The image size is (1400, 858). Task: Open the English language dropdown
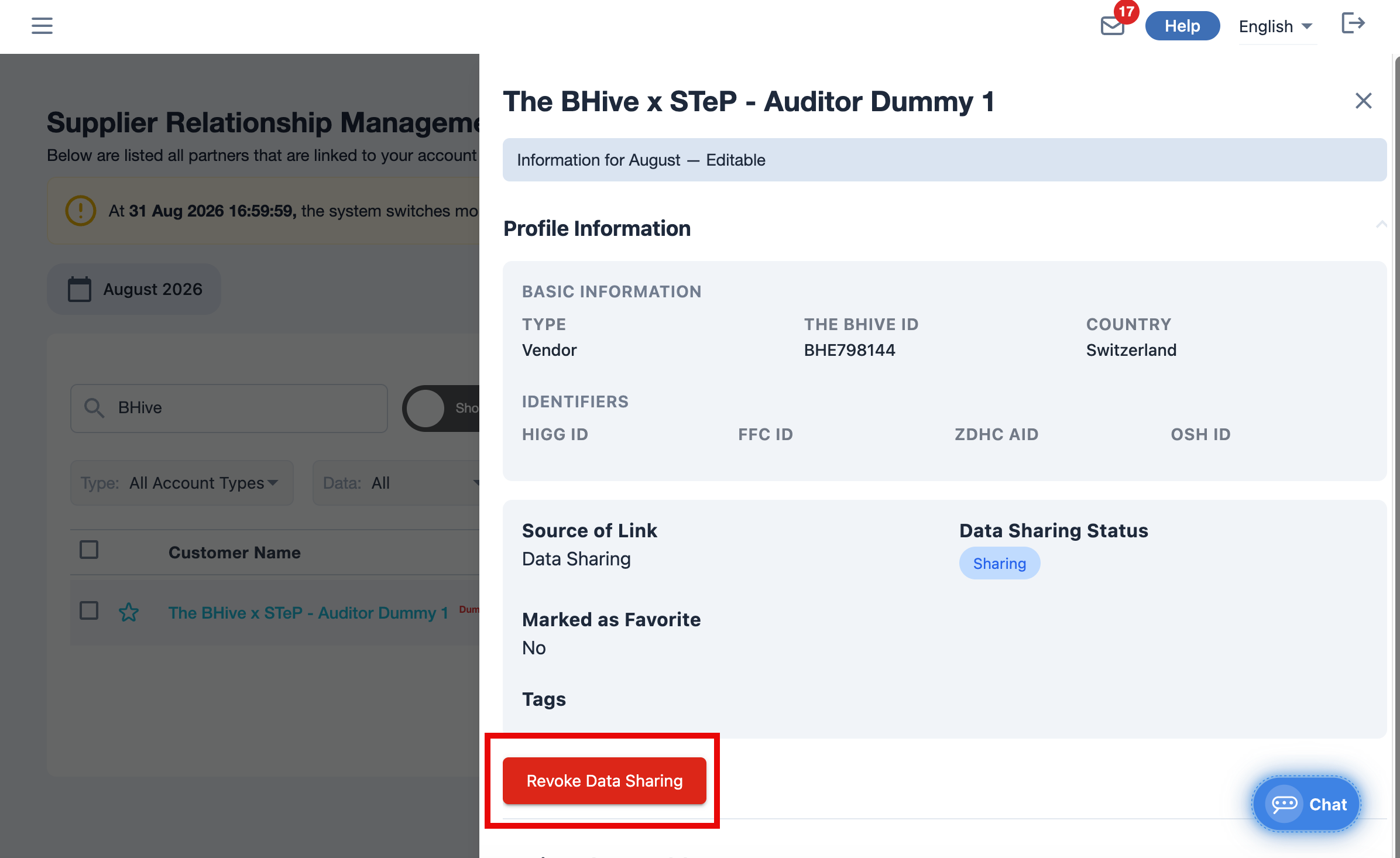[x=1278, y=26]
